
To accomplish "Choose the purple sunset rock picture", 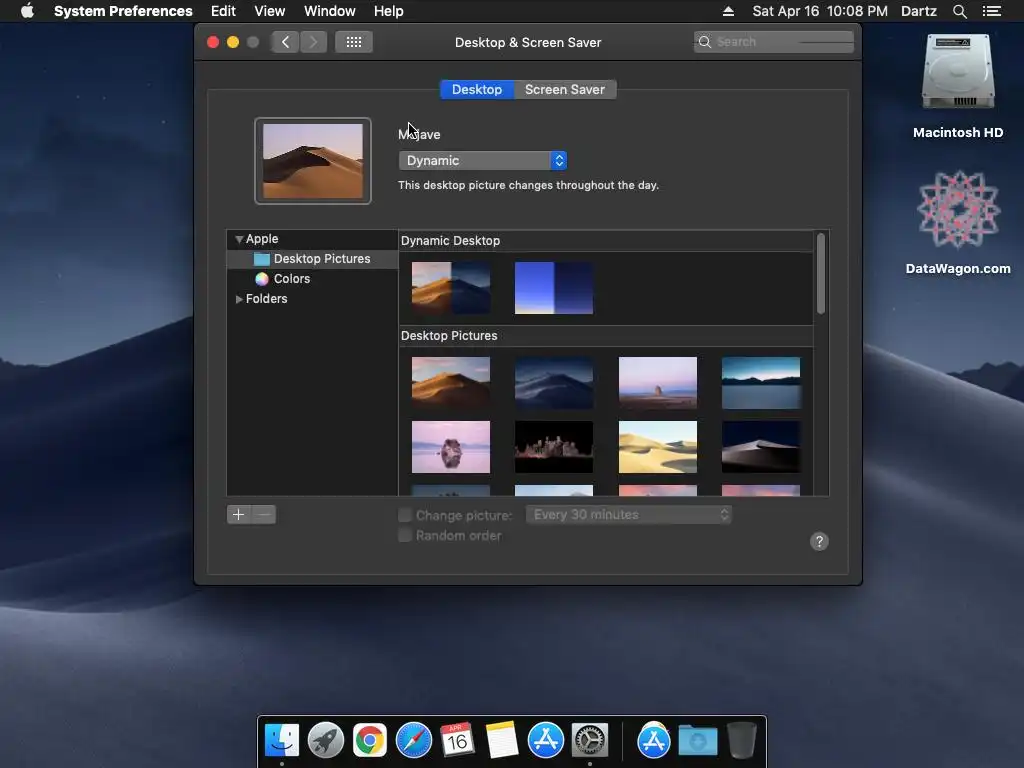I will 658,383.
